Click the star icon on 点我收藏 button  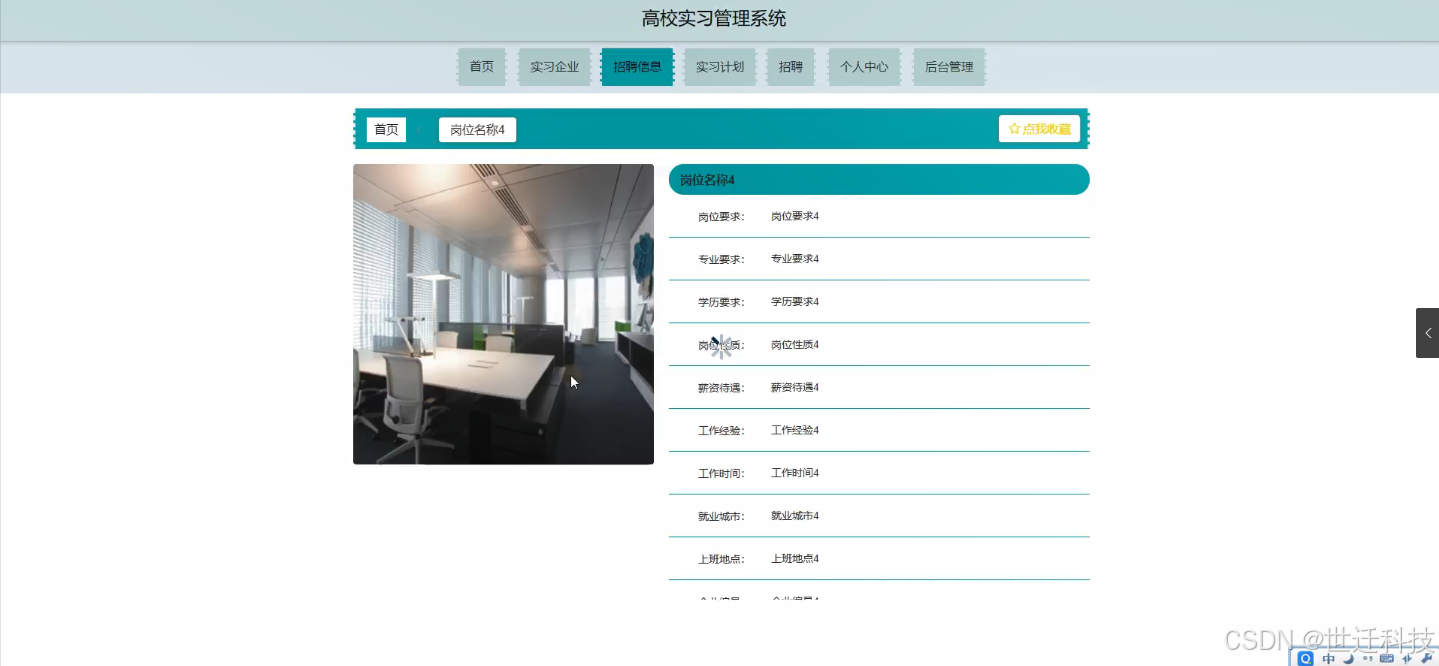pos(1014,128)
